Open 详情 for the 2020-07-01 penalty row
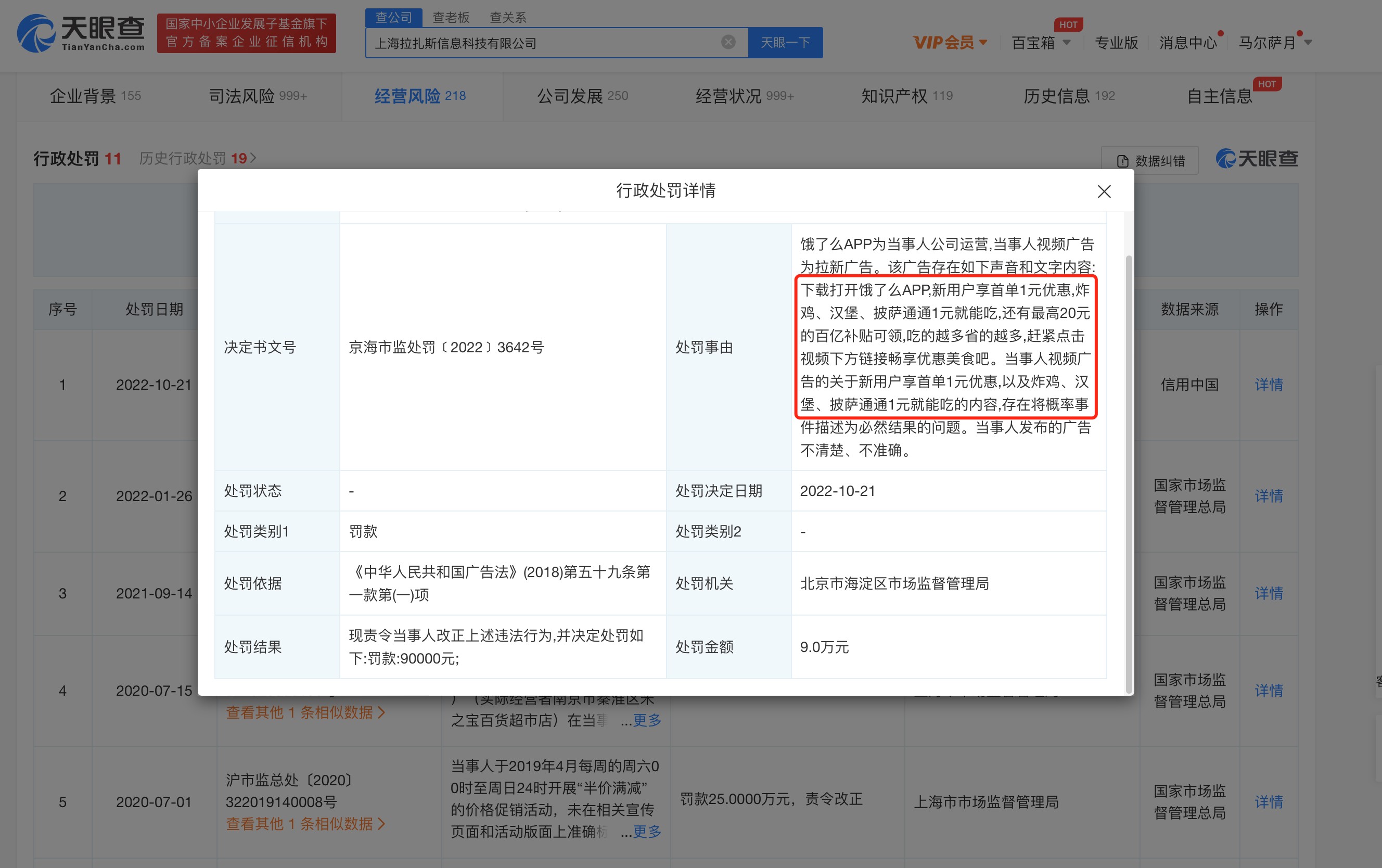This screenshot has width=1382, height=868. (1269, 802)
